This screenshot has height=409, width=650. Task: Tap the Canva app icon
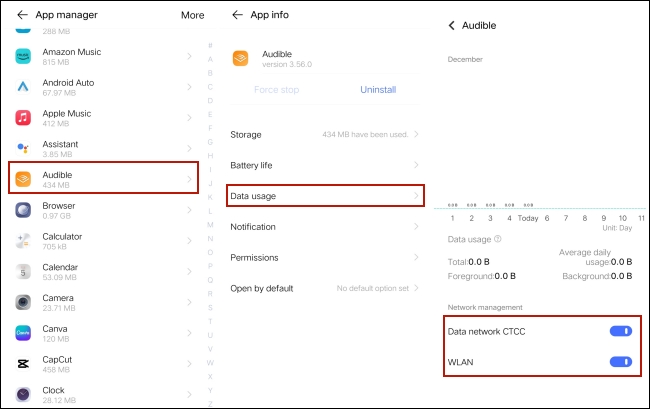(23, 333)
